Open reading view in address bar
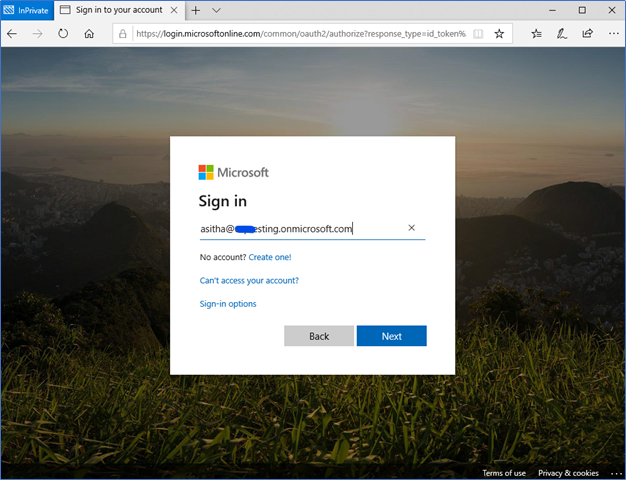Image resolution: width=626 pixels, height=480 pixels. click(x=478, y=34)
